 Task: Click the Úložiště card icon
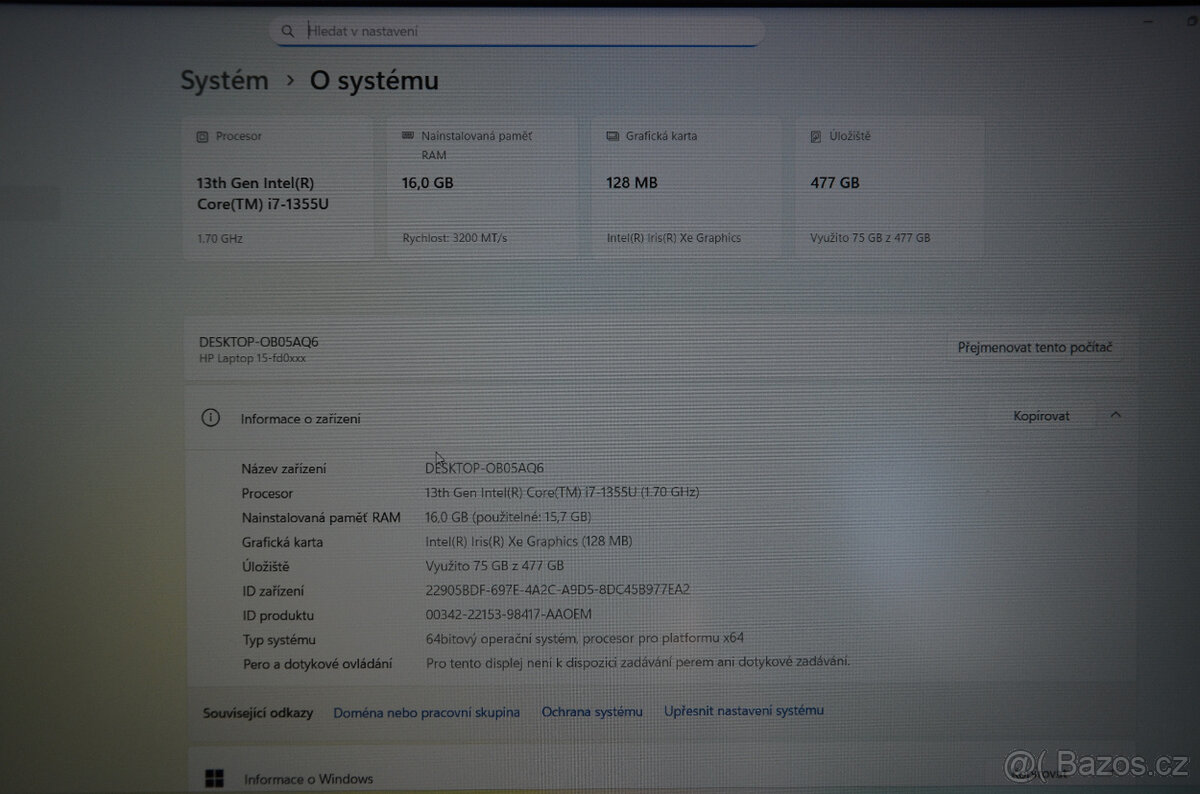pyautogui.click(x=816, y=136)
